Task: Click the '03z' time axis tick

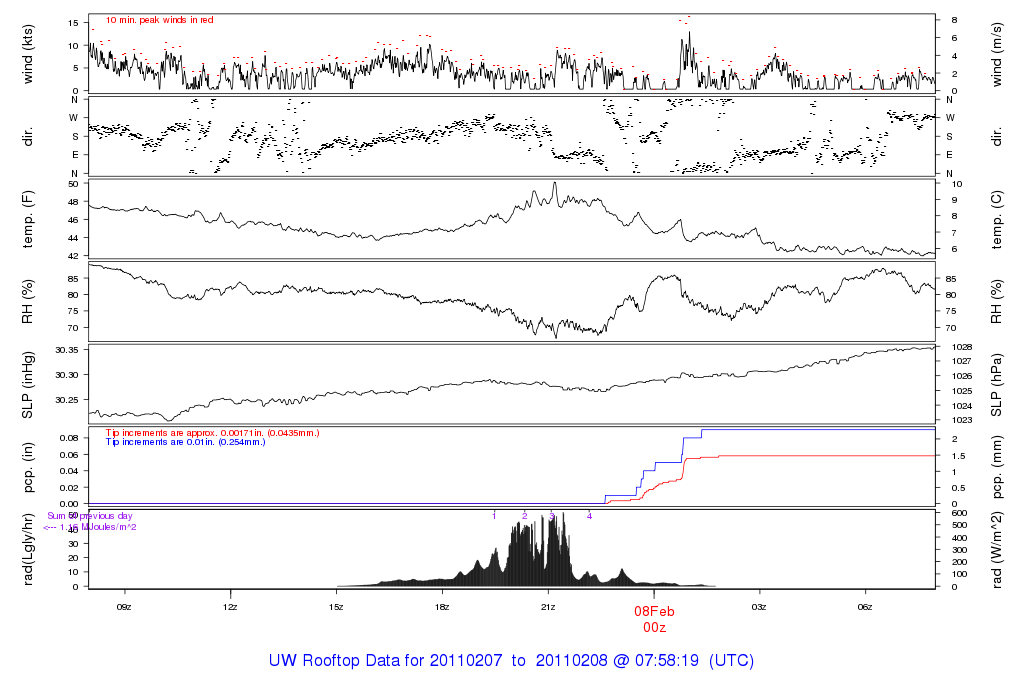Action: coord(759,607)
